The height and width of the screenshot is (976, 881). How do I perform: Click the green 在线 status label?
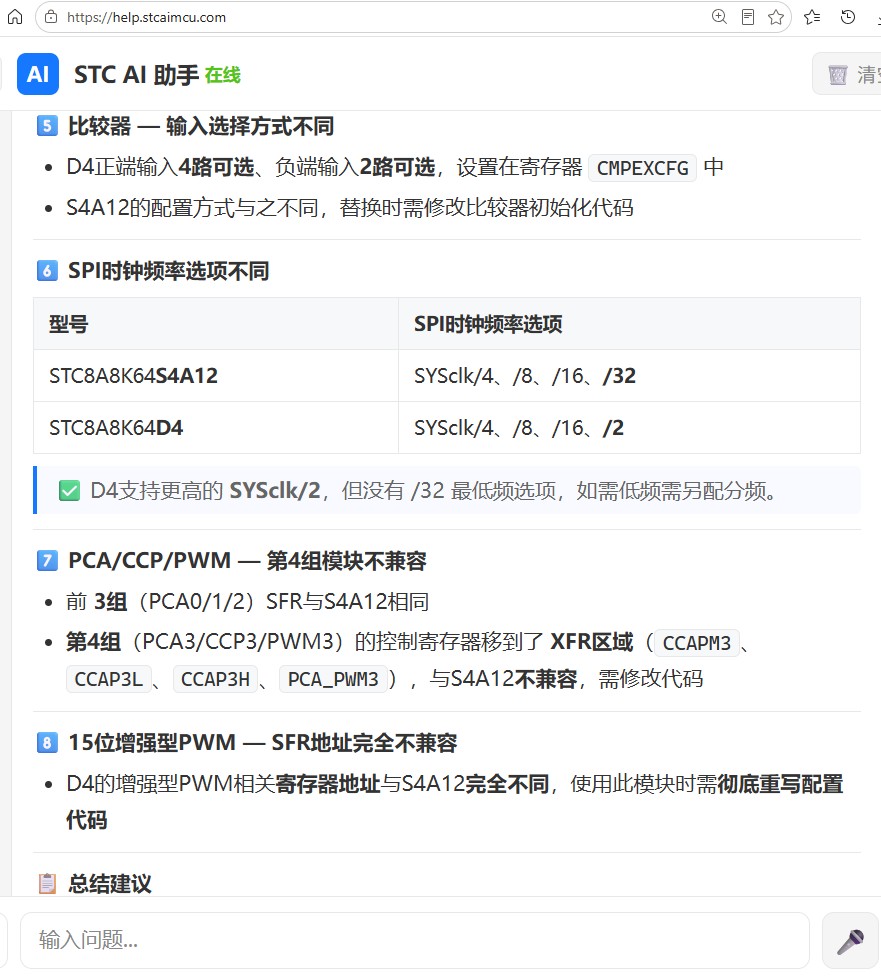[x=223, y=75]
